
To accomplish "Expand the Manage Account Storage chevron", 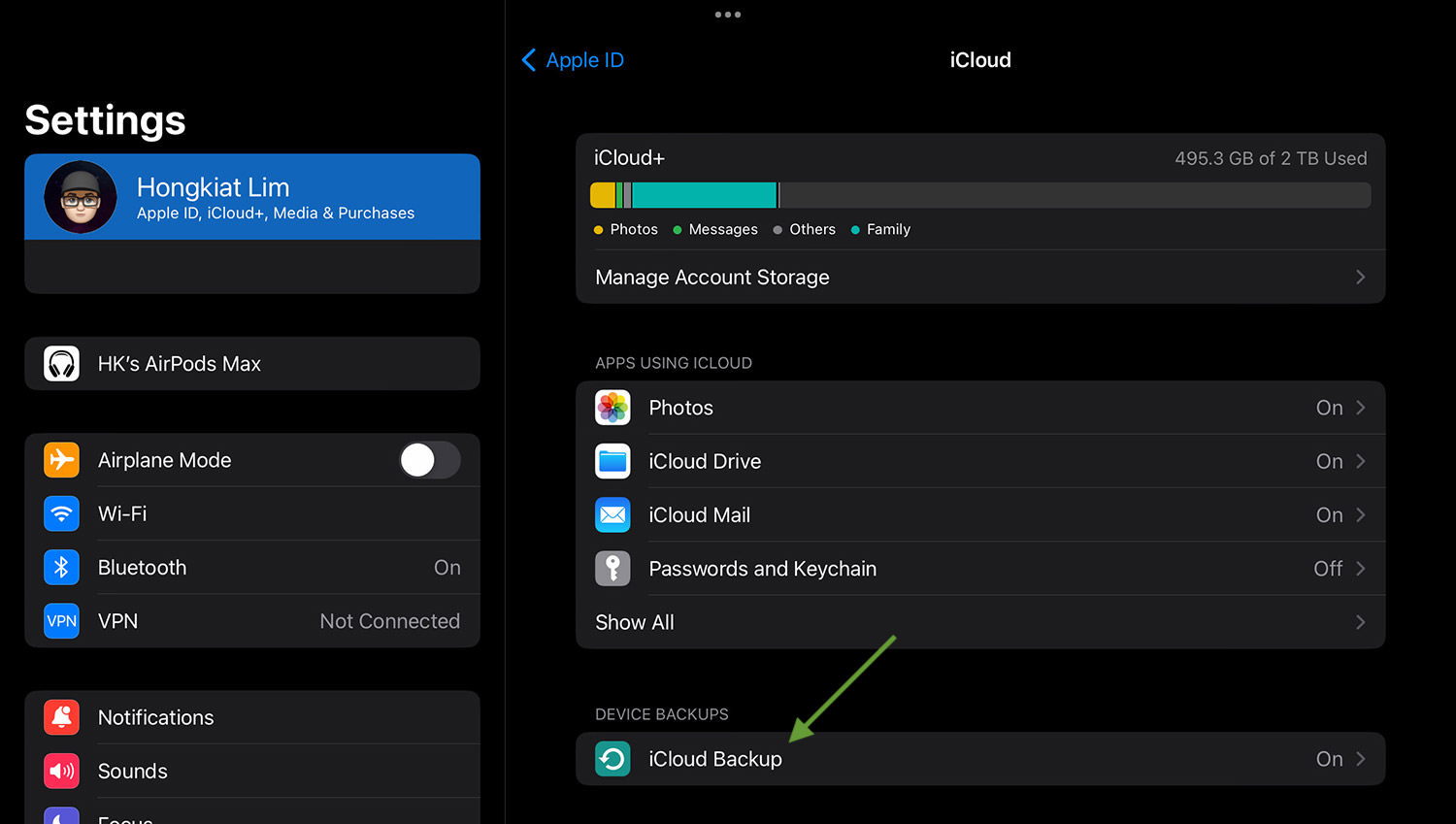I will tap(1360, 278).
